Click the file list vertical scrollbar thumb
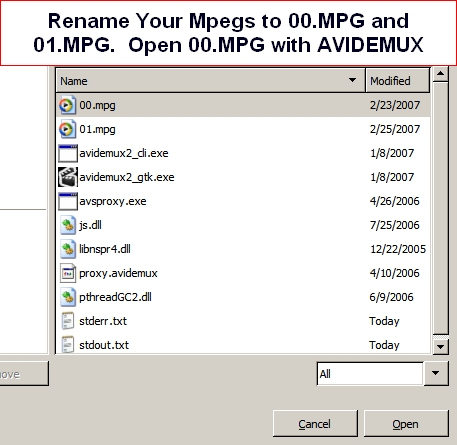This screenshot has height=445, width=457. pyautogui.click(x=440, y=208)
